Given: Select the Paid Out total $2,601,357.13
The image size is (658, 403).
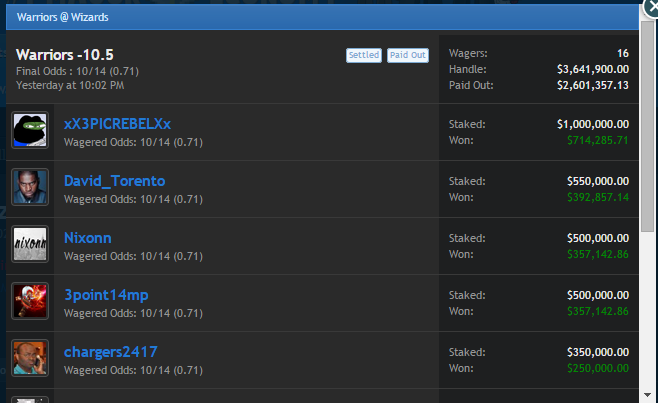Looking at the screenshot, I should coord(593,85).
